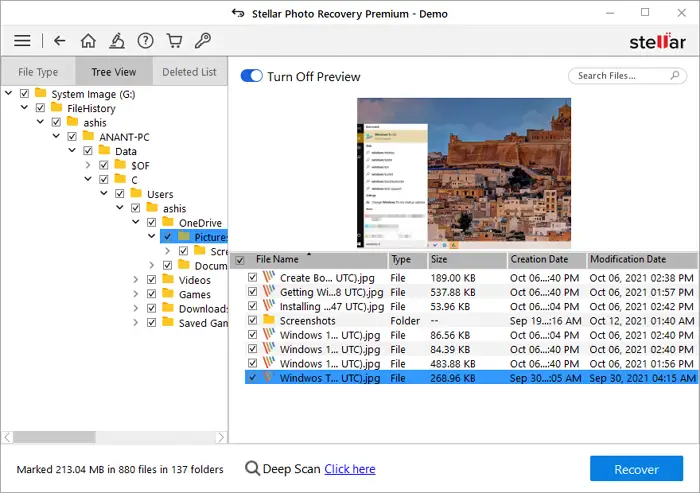Screen dimensions: 700x493
Task: Uncheck the System Image (G:) checkbox
Action: click(25, 93)
